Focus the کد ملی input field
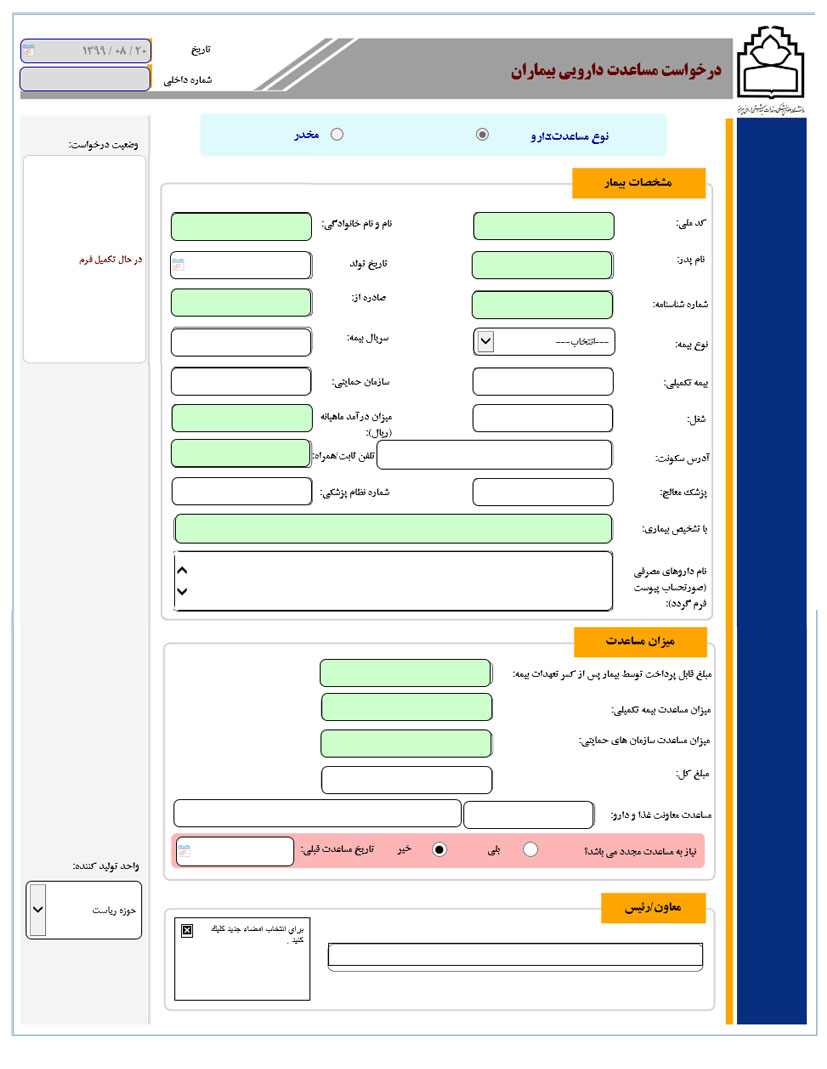 click(x=543, y=226)
